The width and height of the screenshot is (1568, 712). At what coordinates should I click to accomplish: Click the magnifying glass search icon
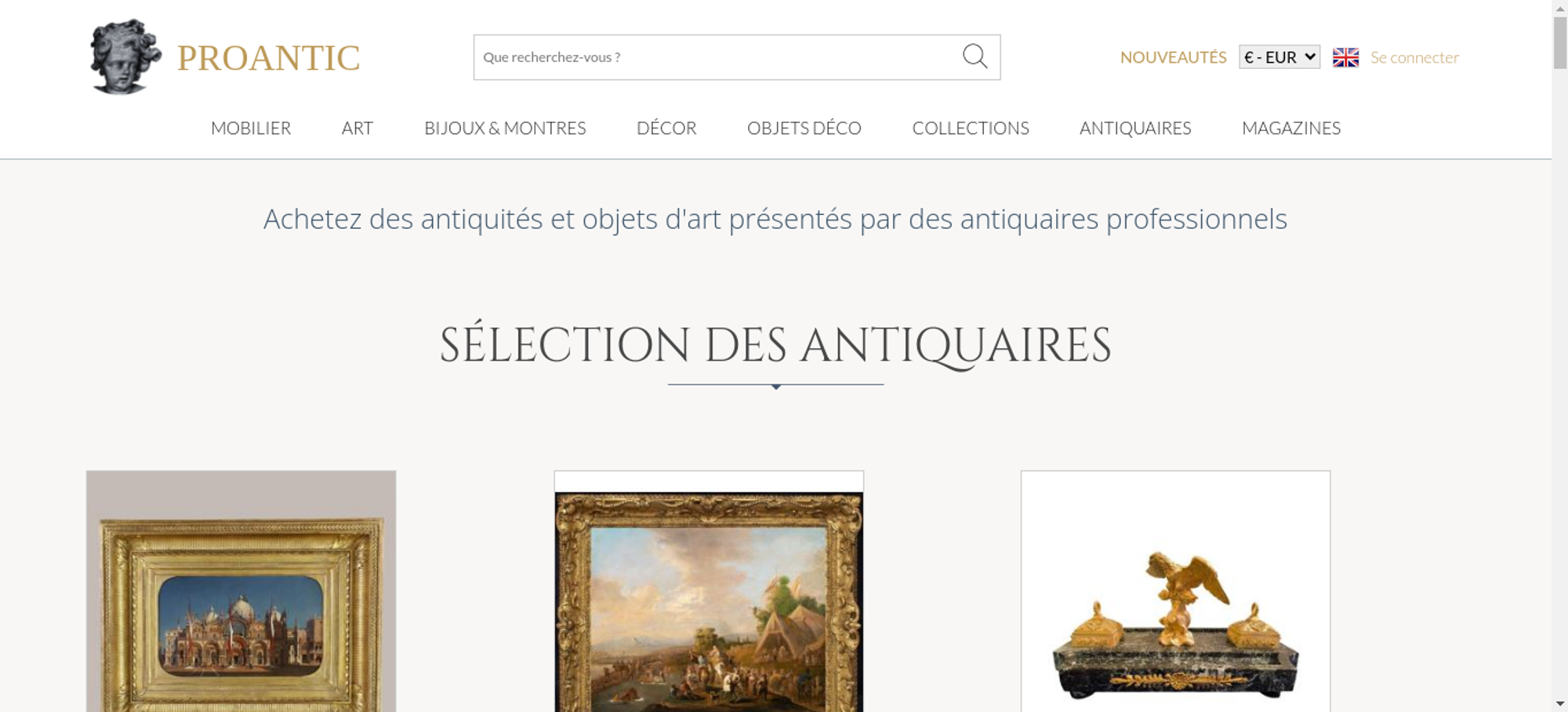975,56
